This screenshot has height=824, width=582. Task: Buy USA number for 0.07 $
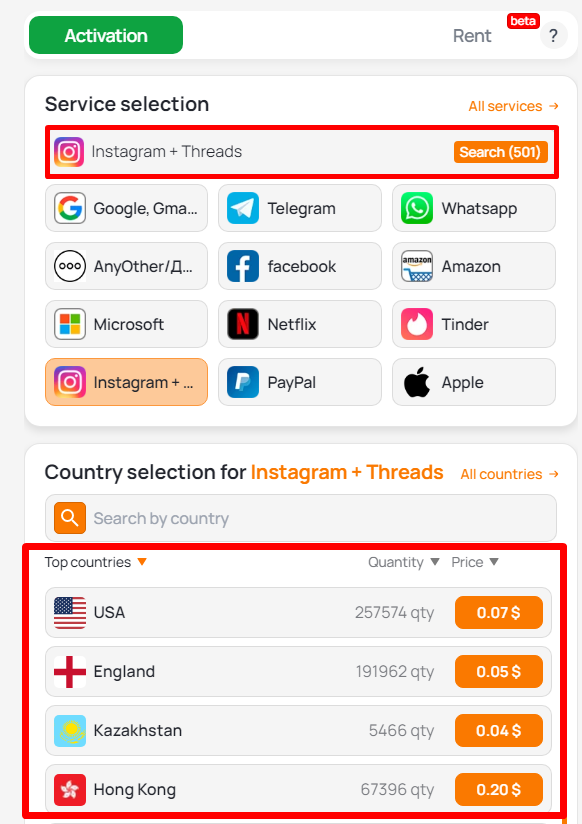point(498,613)
